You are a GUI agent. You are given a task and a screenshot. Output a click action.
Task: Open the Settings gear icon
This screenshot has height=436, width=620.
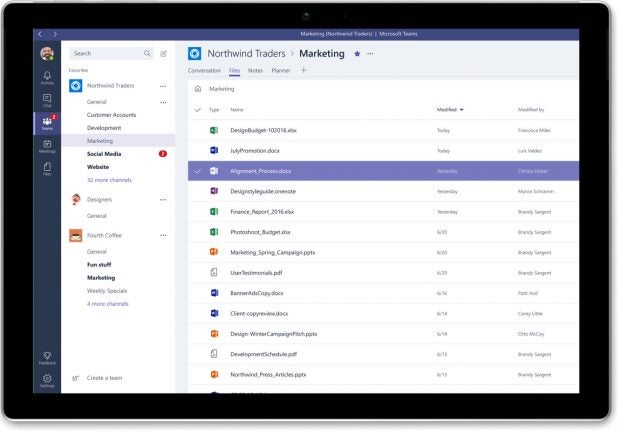coord(47,381)
